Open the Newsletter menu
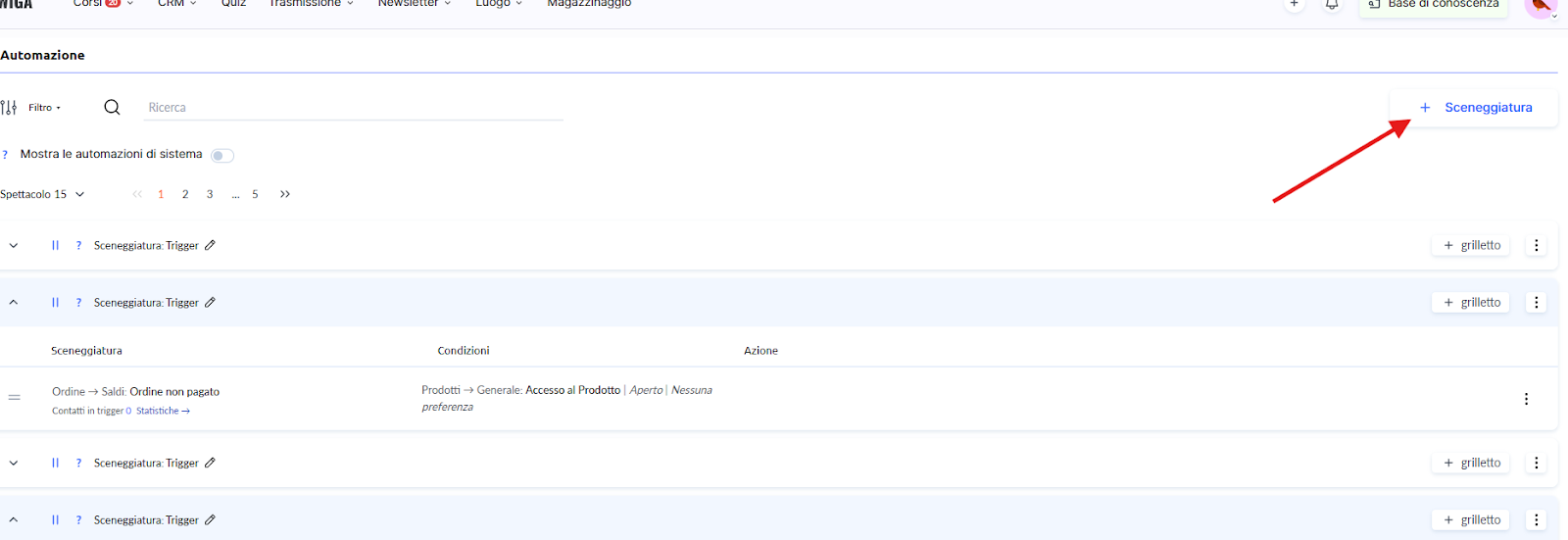This screenshot has width=1568, height=540. [415, 4]
